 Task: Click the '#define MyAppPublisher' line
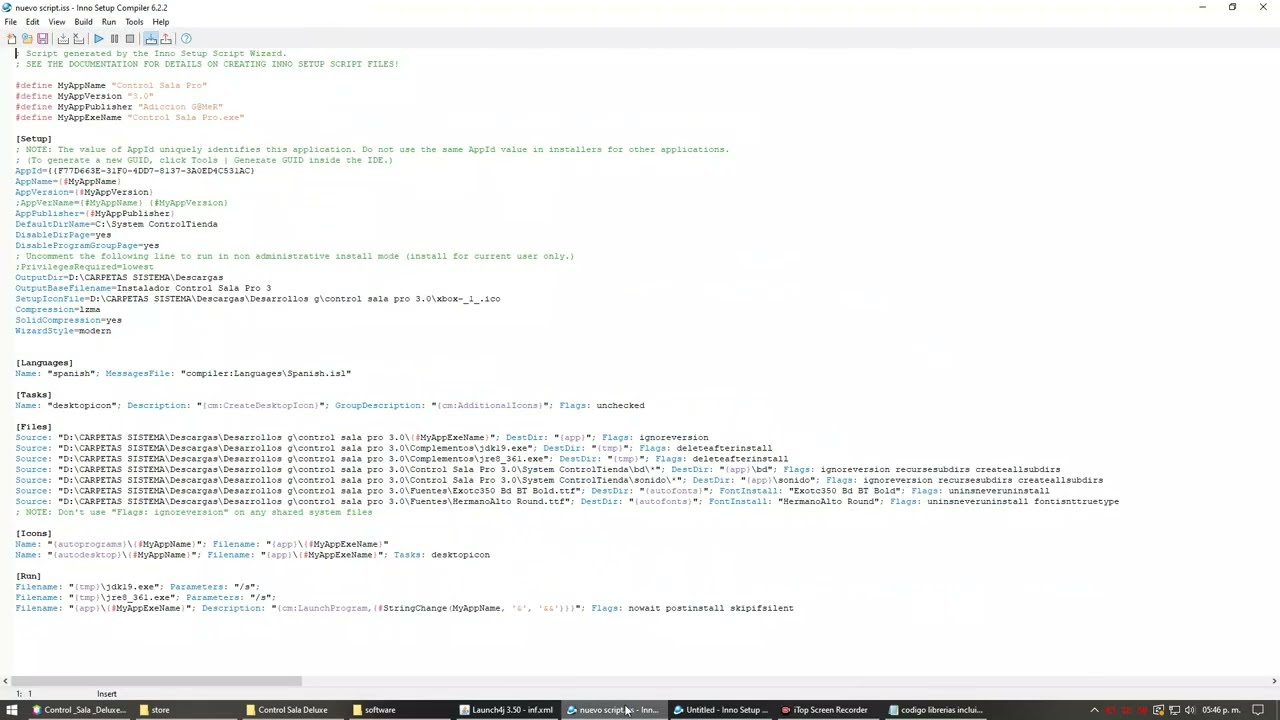pyautogui.click(x=119, y=107)
